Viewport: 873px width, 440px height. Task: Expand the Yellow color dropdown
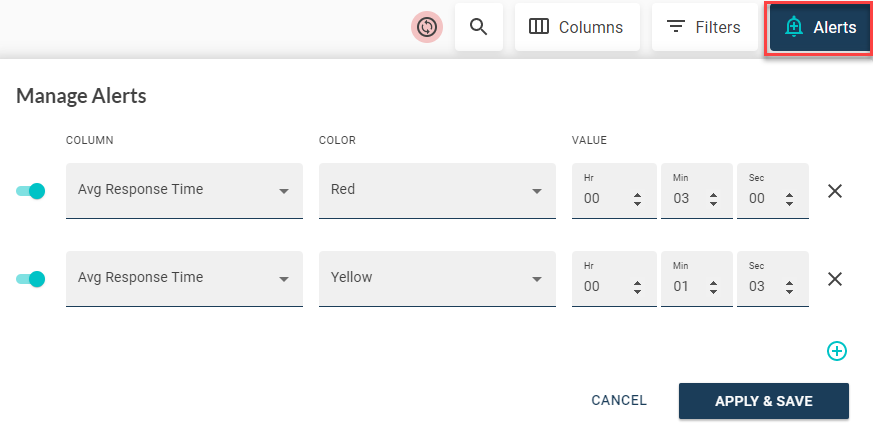(x=437, y=278)
